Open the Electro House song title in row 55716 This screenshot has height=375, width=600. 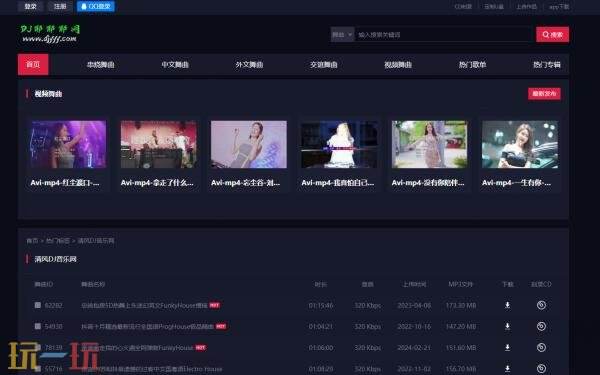click(152, 369)
